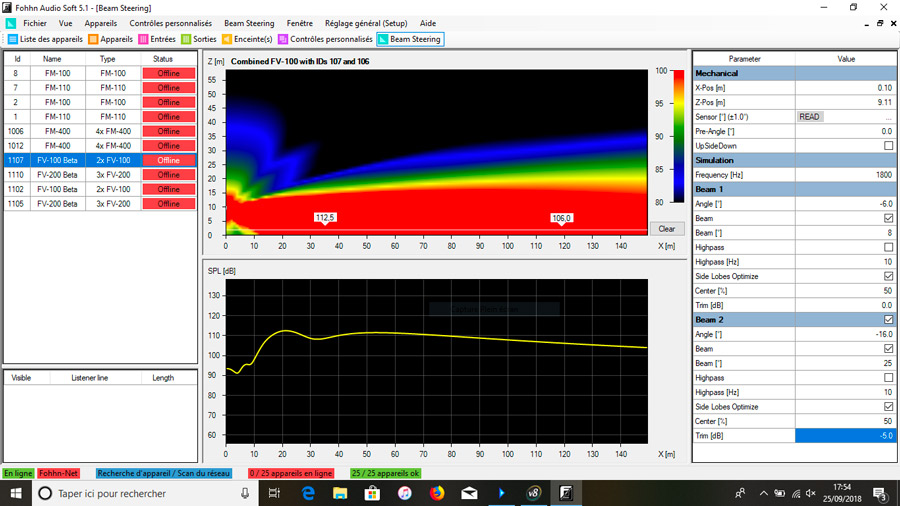The width and height of the screenshot is (900, 506).
Task: Click the 112,5 marker on beam plot
Action: coord(325,217)
